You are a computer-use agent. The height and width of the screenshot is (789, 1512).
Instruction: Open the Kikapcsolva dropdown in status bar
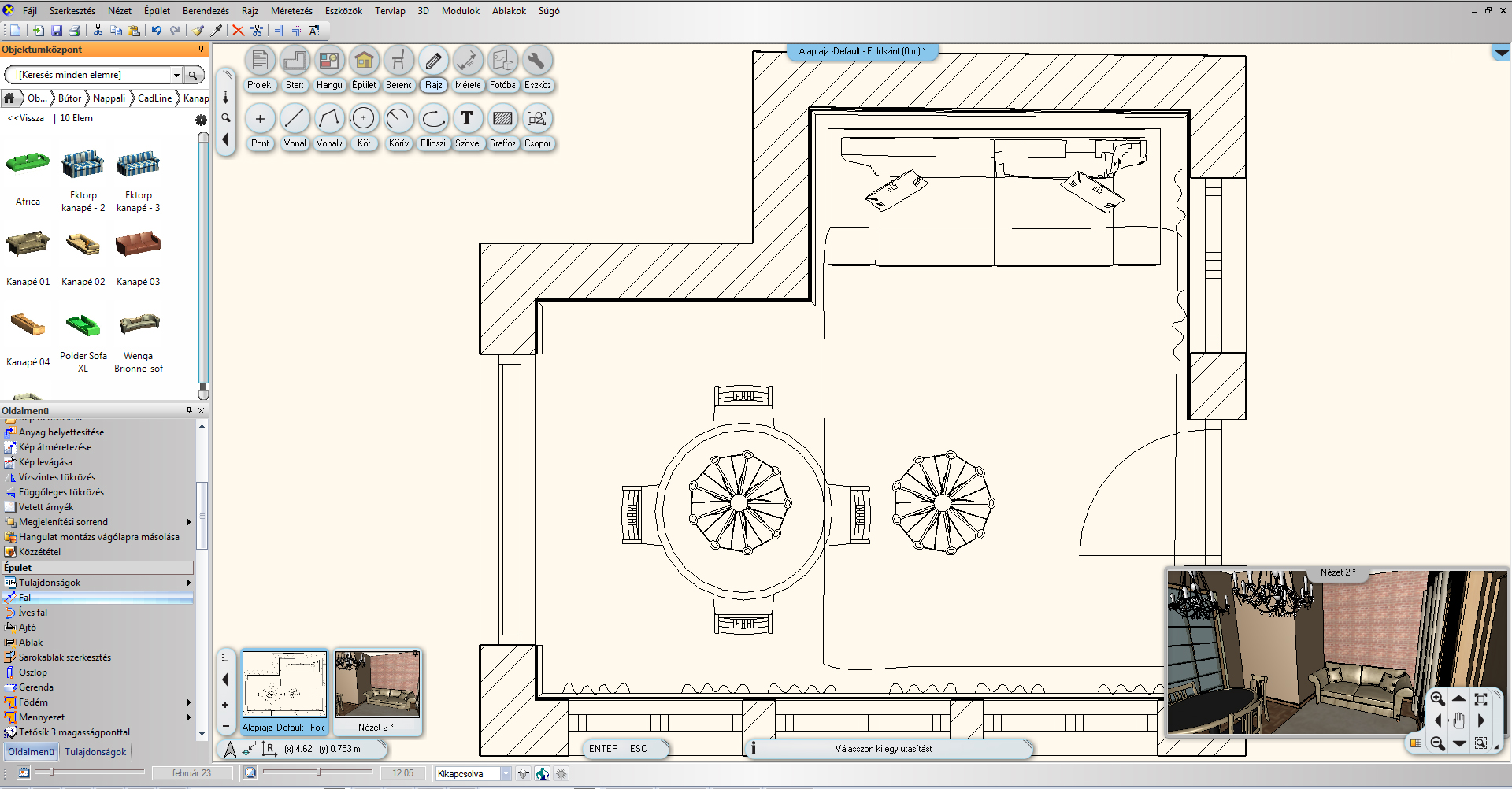pos(506,774)
